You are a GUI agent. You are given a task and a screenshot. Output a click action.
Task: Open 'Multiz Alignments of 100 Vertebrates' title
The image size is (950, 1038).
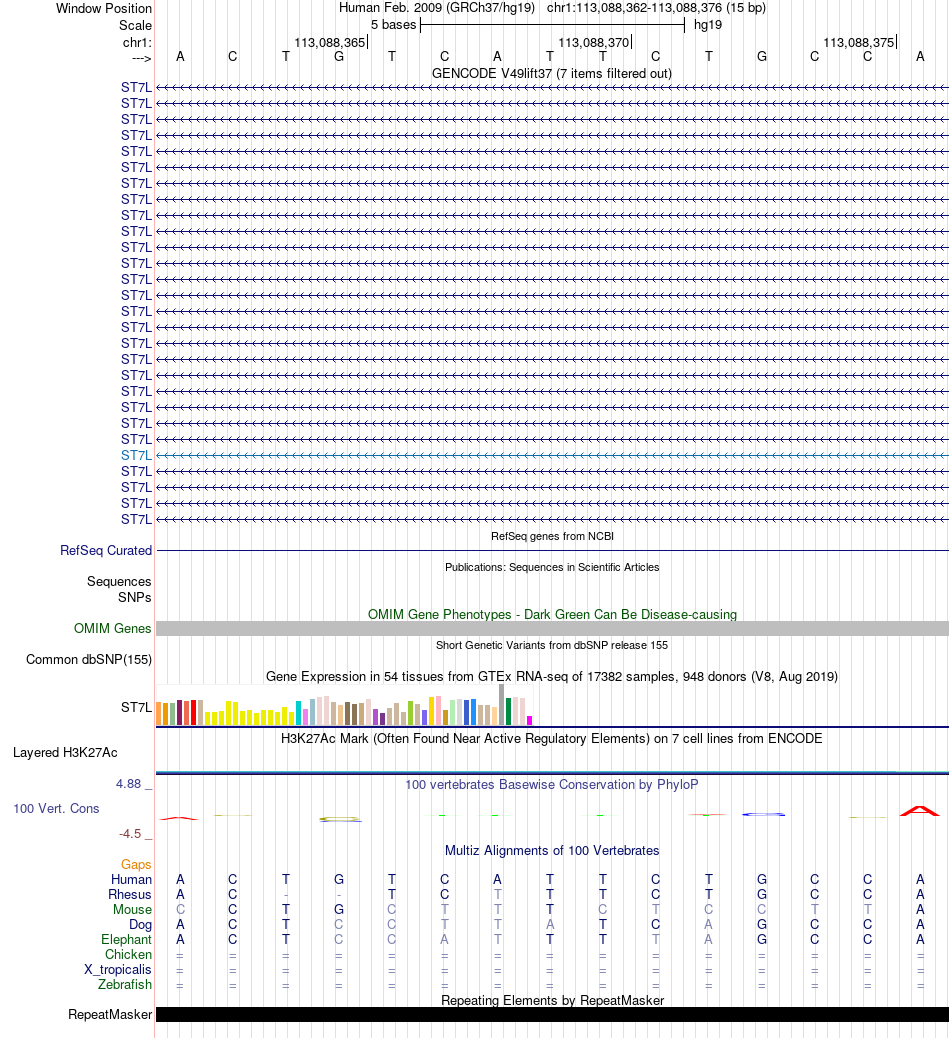(552, 851)
